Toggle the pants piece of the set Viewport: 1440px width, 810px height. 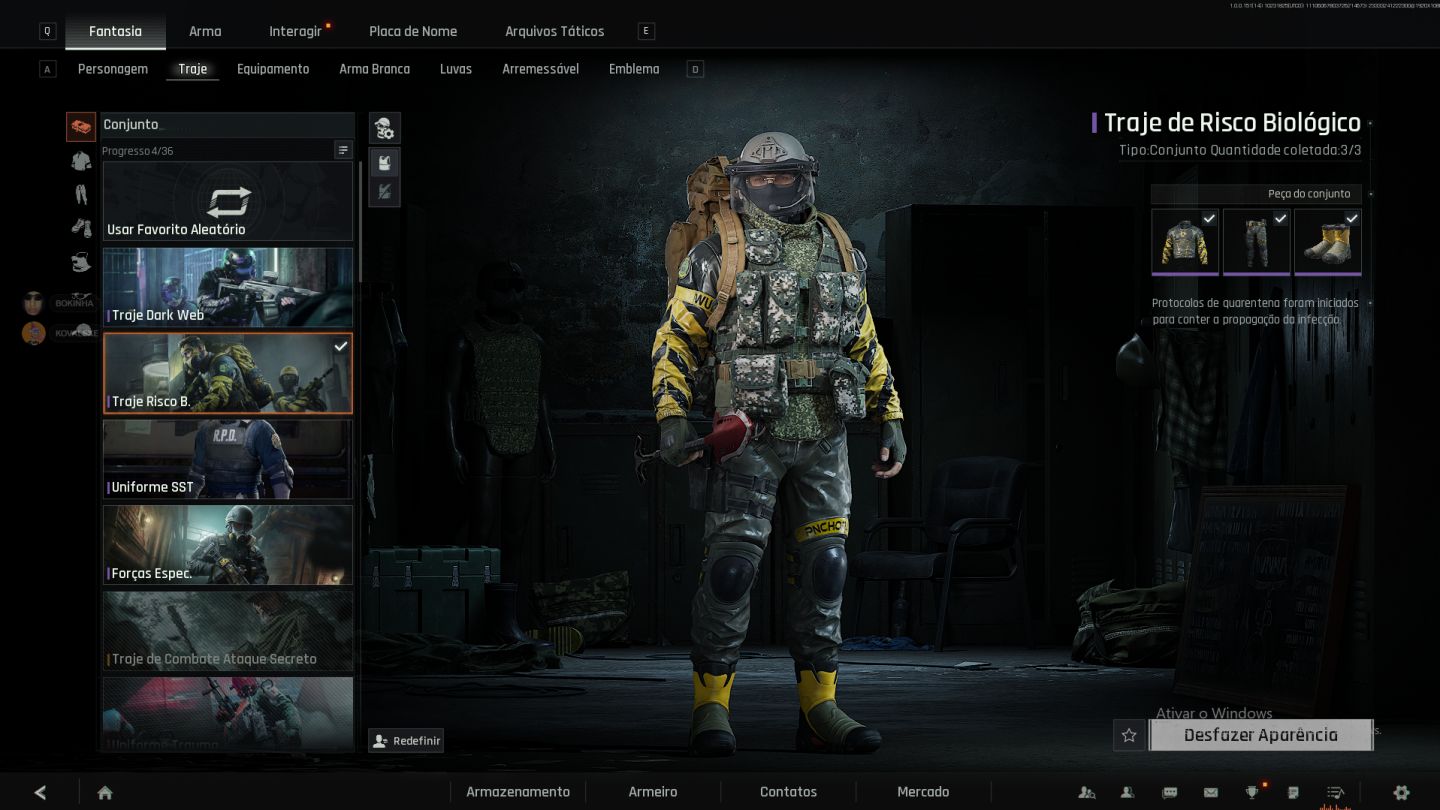1257,241
